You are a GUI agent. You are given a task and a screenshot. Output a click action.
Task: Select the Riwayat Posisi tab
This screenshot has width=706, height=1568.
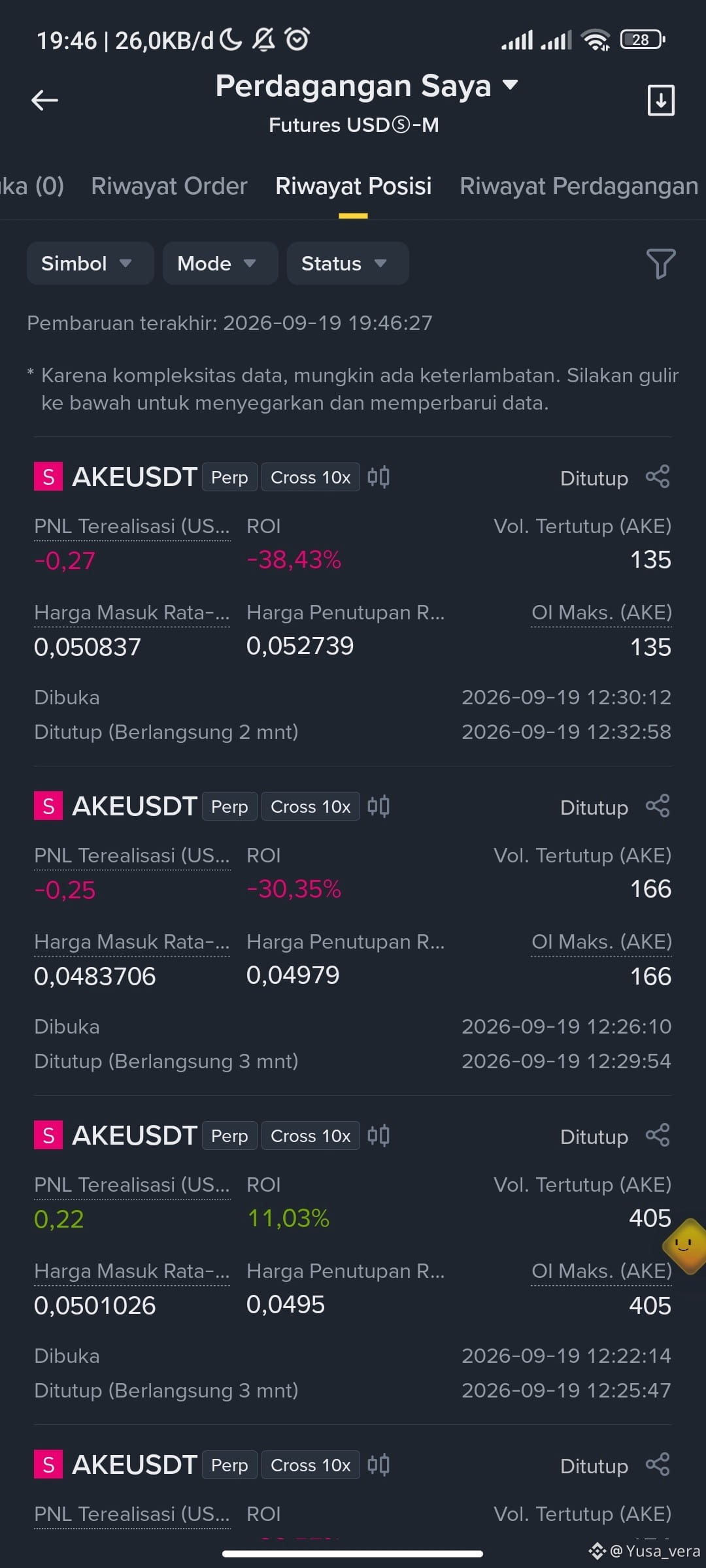coord(353,186)
